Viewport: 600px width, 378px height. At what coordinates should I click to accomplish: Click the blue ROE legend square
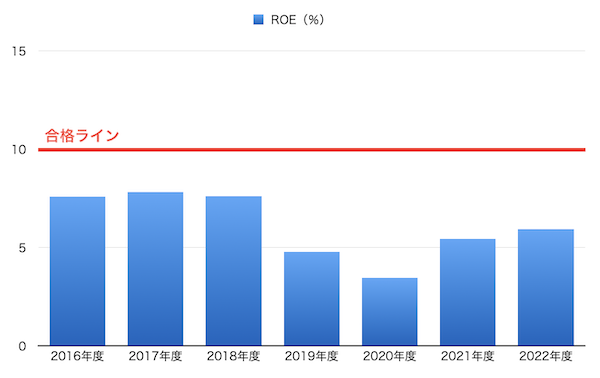click(258, 20)
